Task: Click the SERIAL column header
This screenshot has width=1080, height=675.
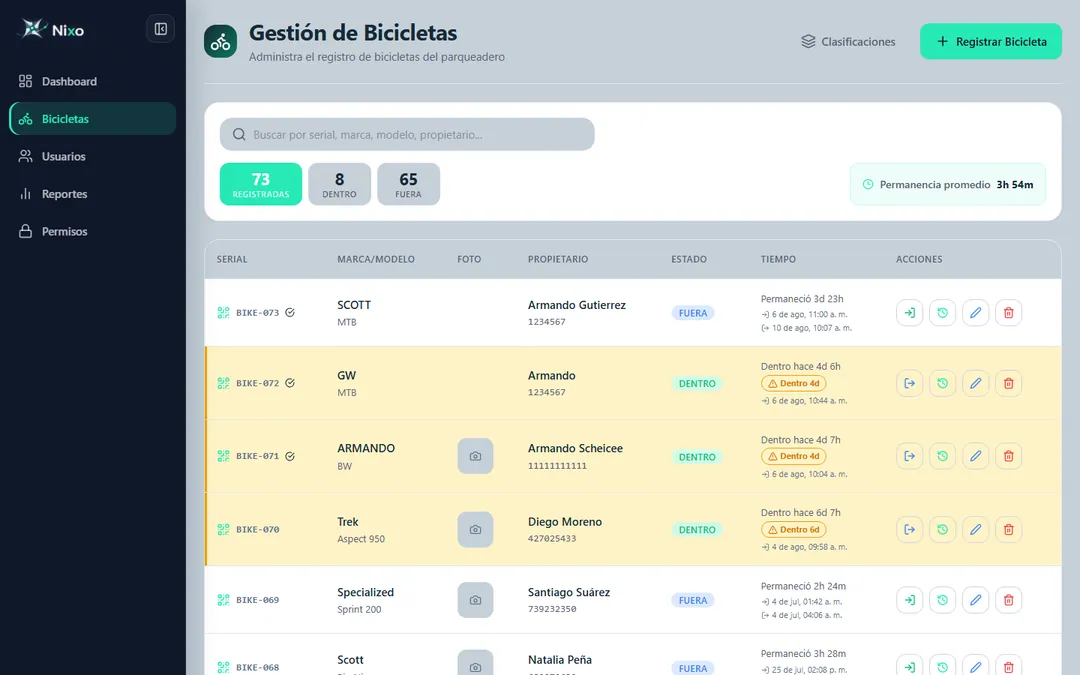Action: click(x=232, y=260)
